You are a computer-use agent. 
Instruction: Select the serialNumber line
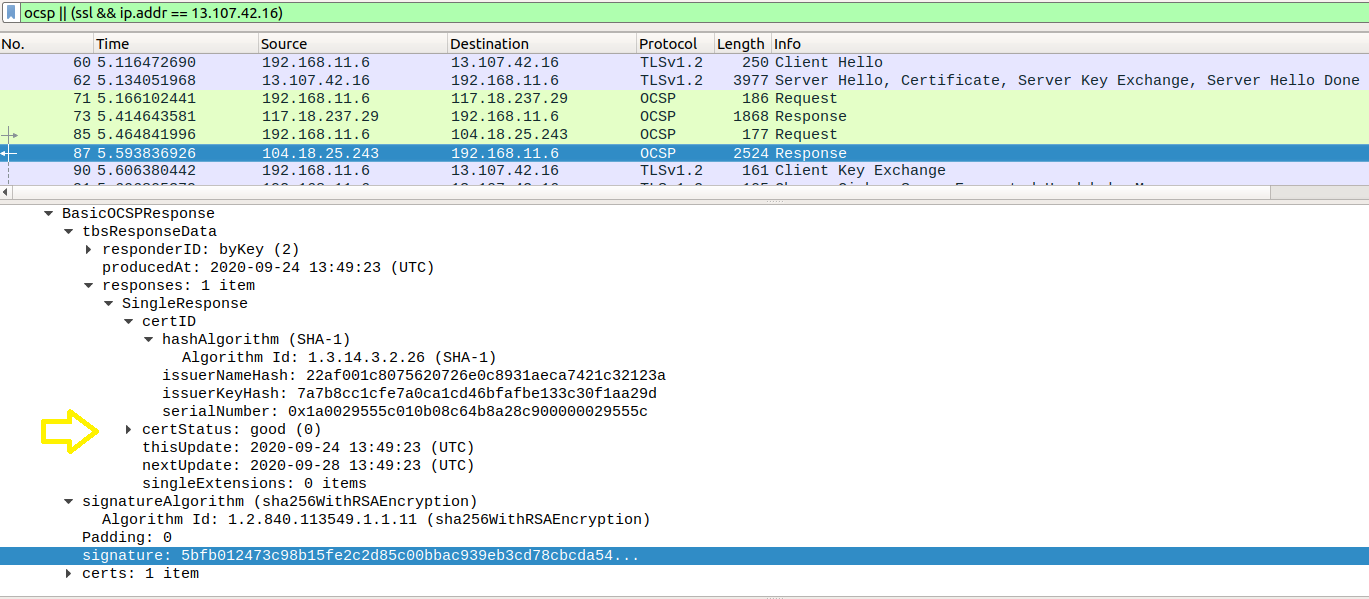(405, 411)
